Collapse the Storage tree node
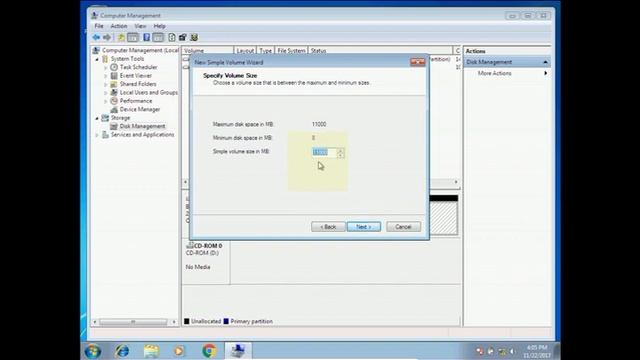640x360 pixels. point(97,118)
